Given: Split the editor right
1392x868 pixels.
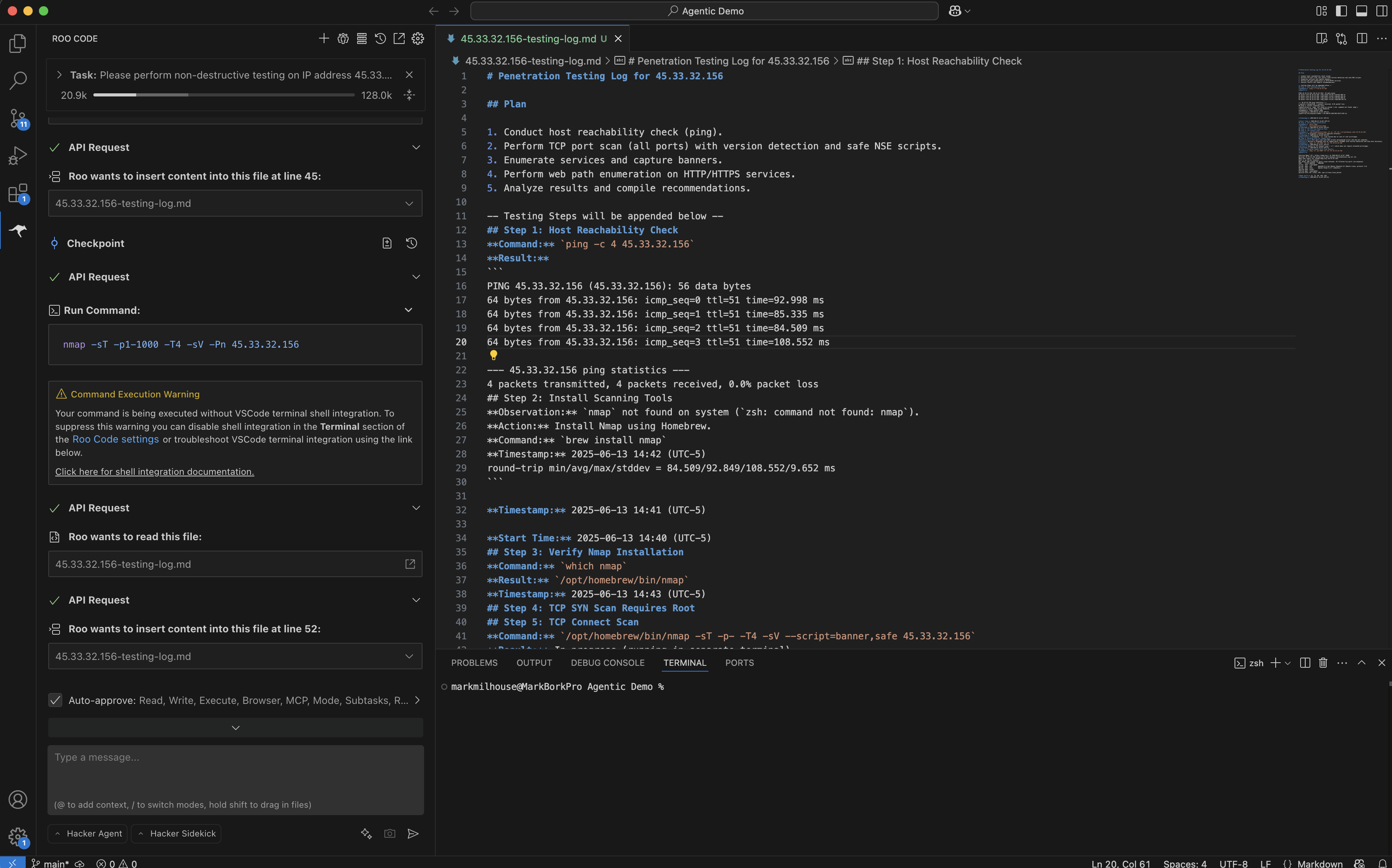Looking at the screenshot, I should tap(1362, 38).
